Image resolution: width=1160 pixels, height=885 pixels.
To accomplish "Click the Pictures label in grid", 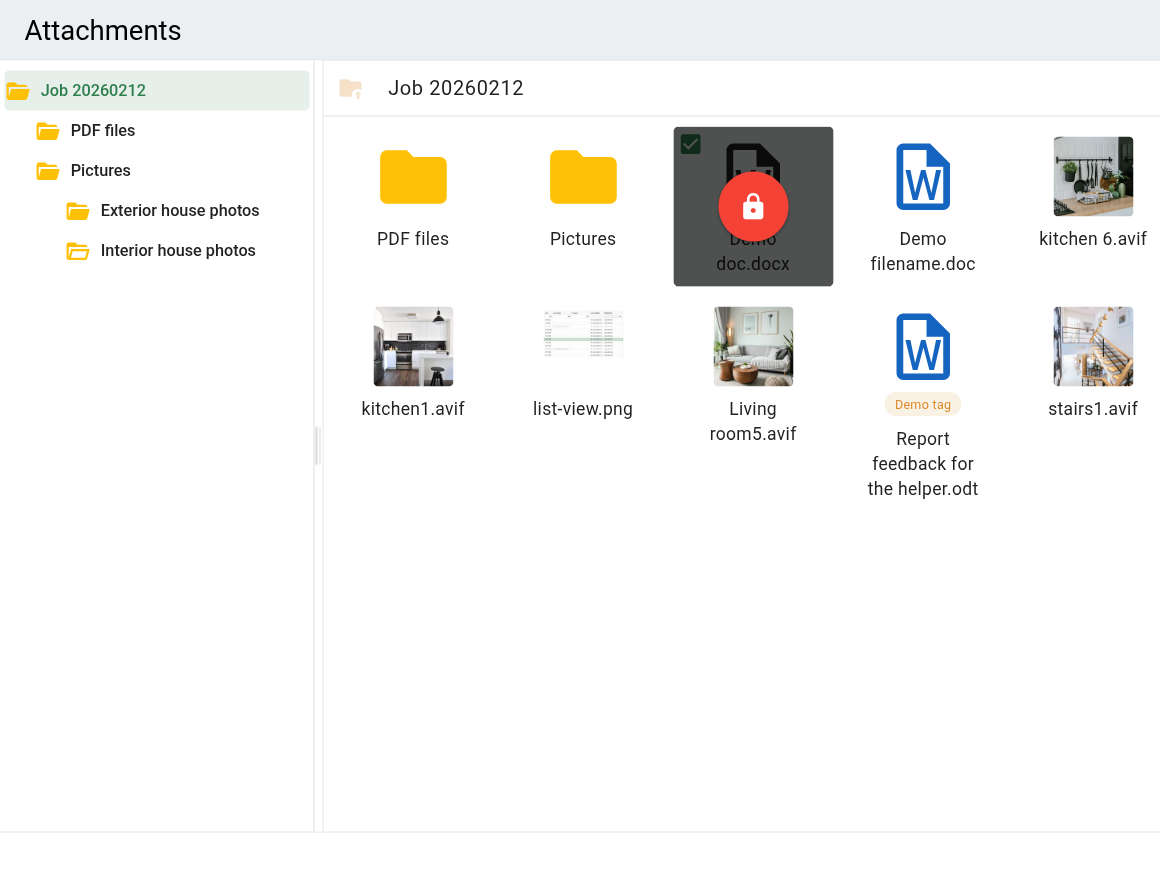I will coord(583,238).
